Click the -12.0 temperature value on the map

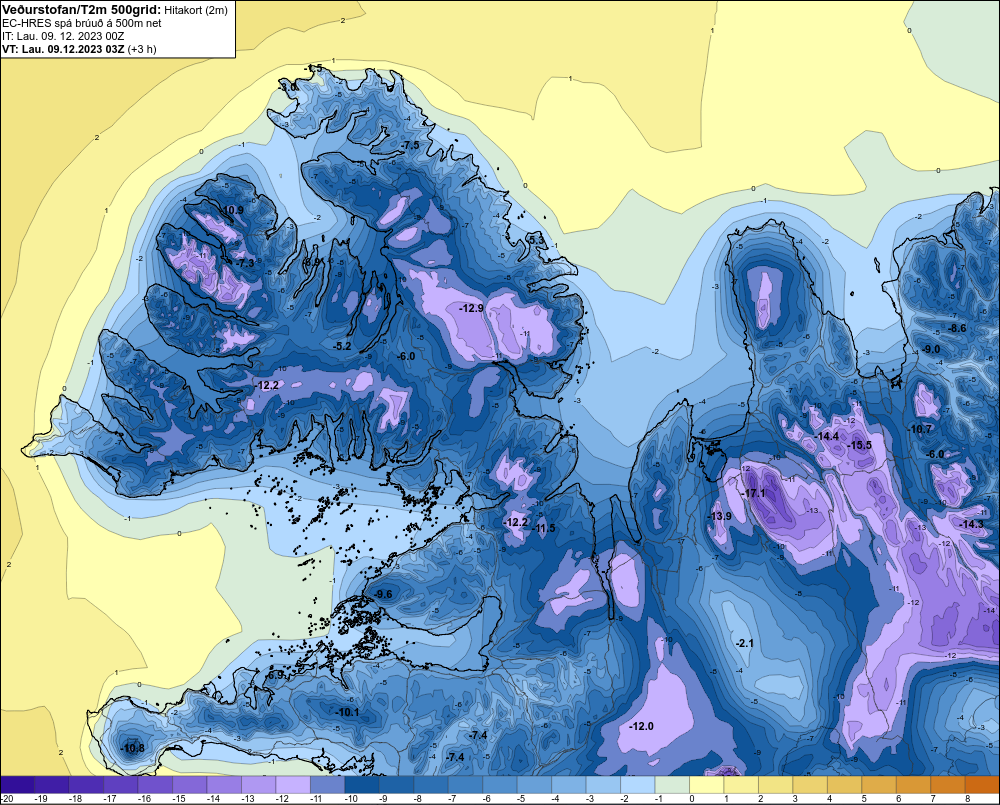point(642,727)
